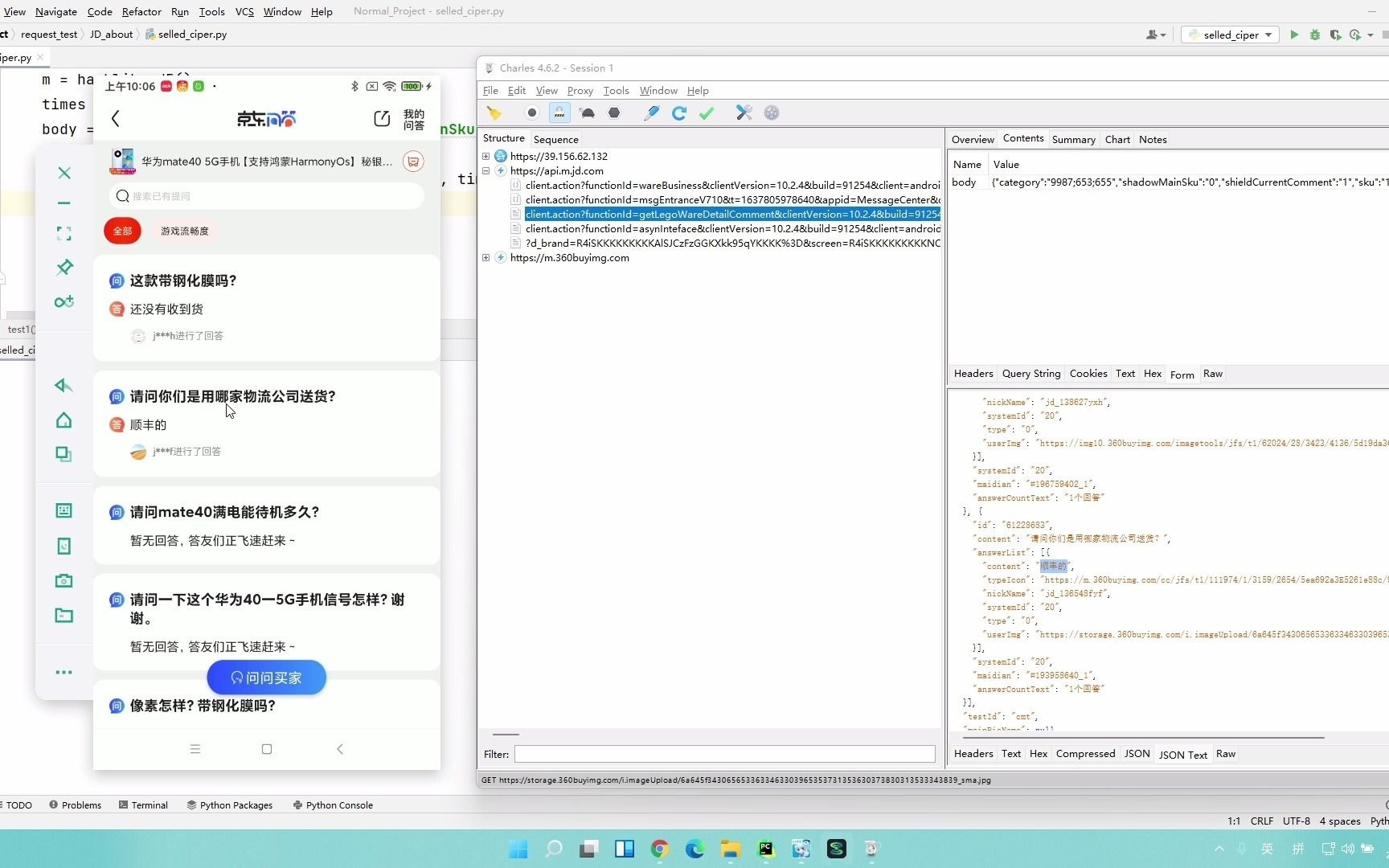Open the Refactor menu in PyCharm

click(x=141, y=11)
